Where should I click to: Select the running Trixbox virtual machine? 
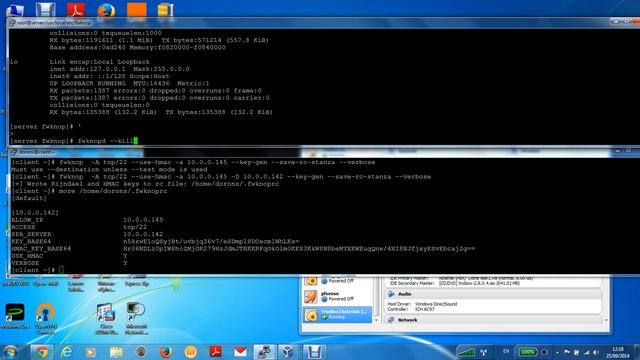coord(337,314)
